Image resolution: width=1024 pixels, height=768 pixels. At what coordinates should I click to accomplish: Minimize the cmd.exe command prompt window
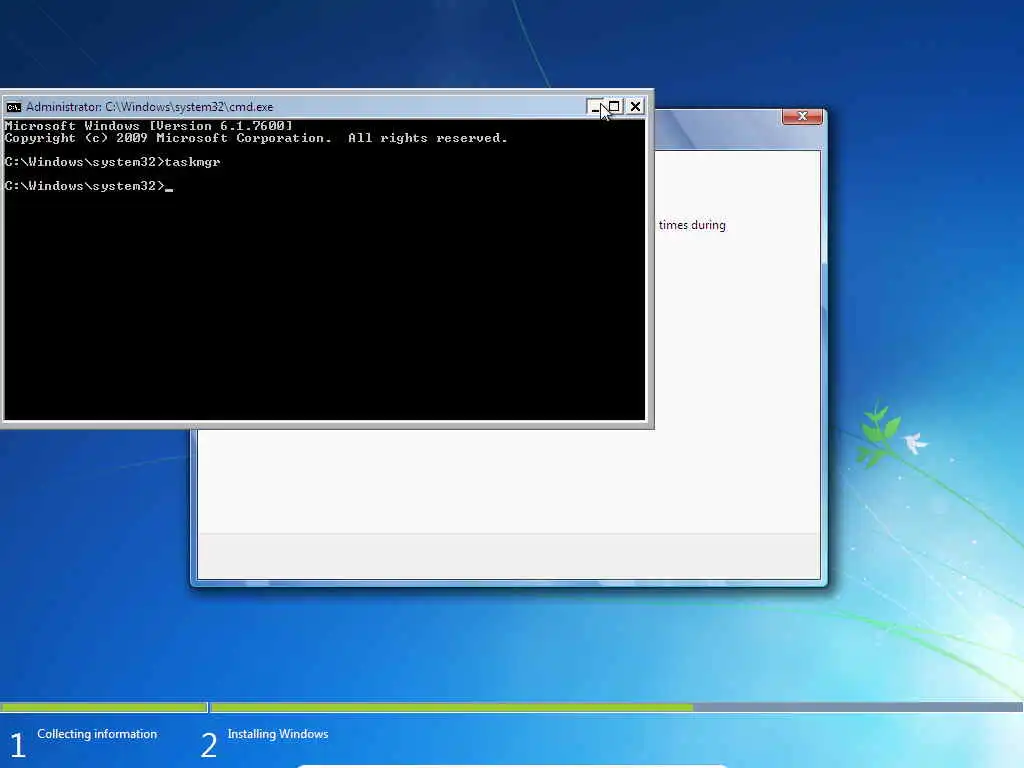click(594, 106)
